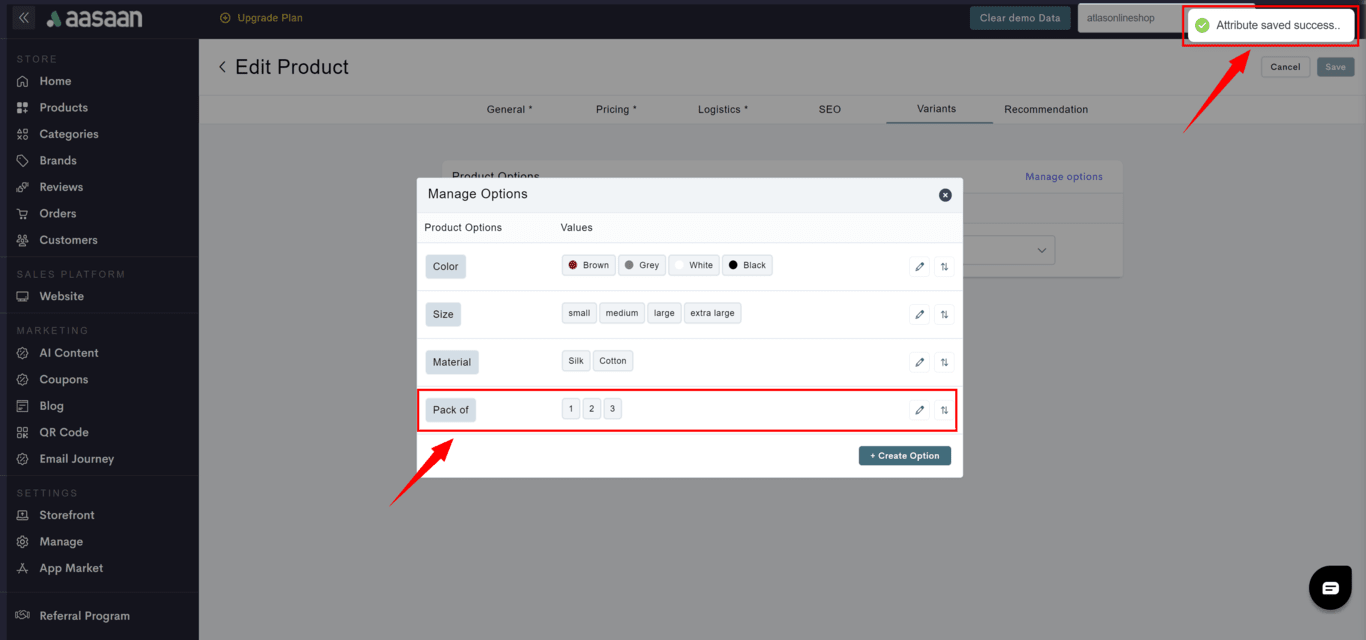Click the 'extra large' size value chip
The image size is (1366, 640).
[712, 313]
